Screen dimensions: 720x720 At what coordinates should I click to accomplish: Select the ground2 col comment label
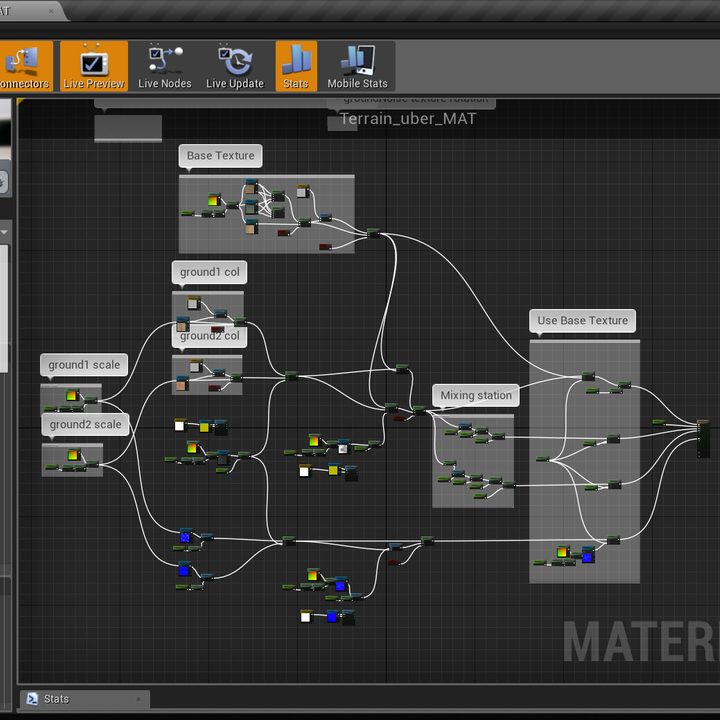point(209,337)
